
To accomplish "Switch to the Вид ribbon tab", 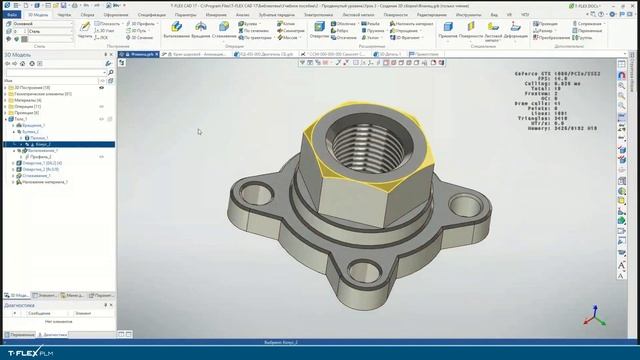I will coord(494,15).
